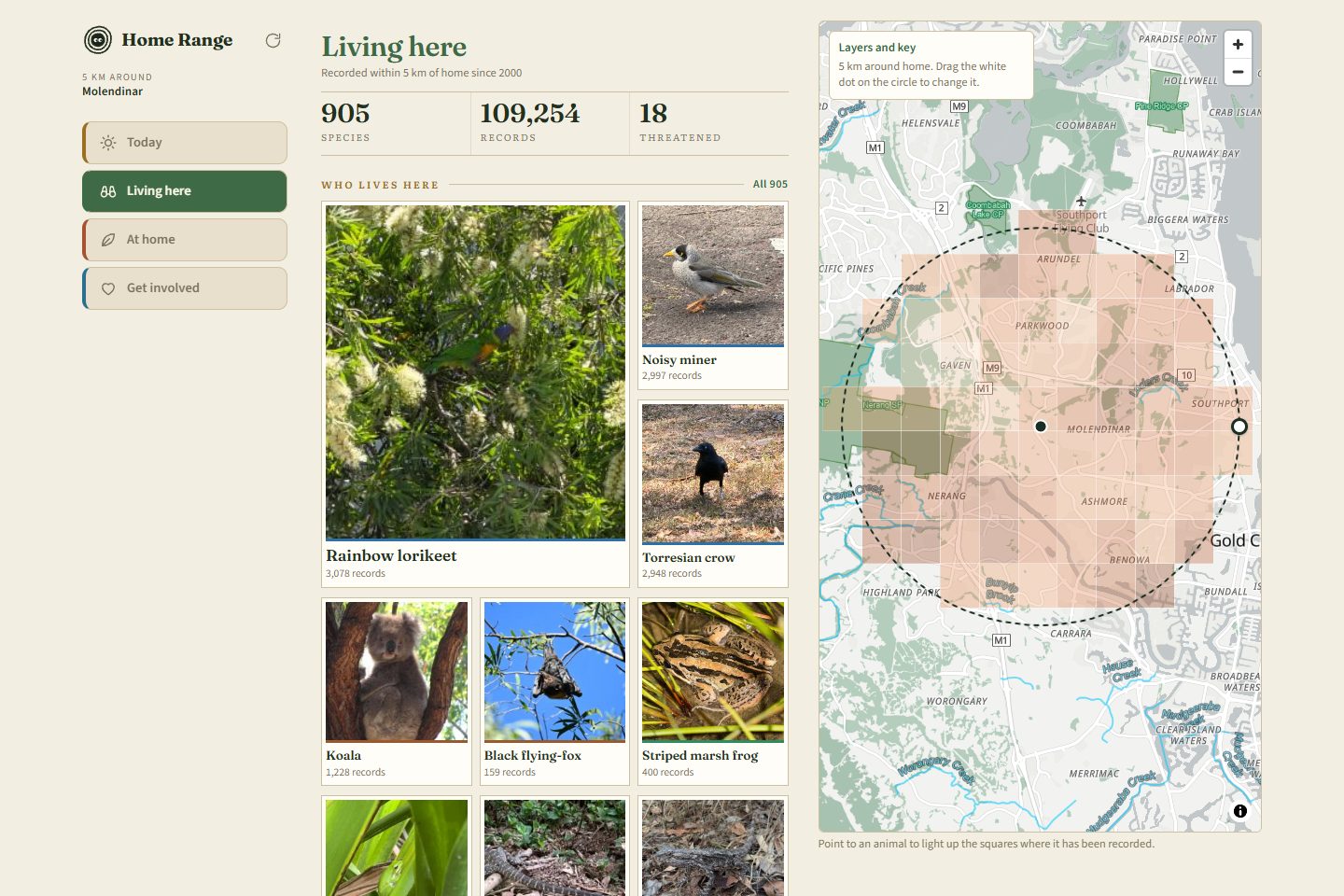Click the Noisy miner name

[679, 359]
